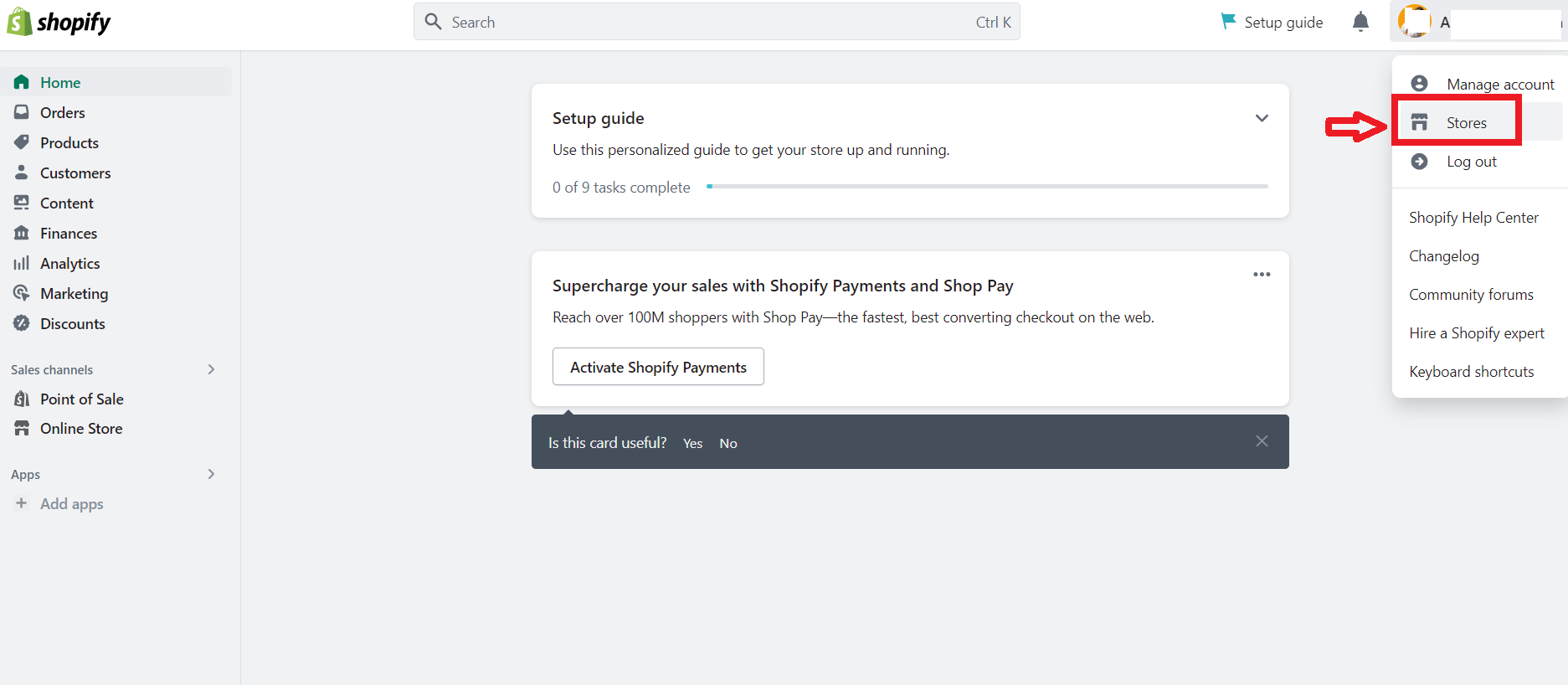The image size is (1568, 685).
Task: Click the Discounts badge icon
Action: [x=22, y=323]
